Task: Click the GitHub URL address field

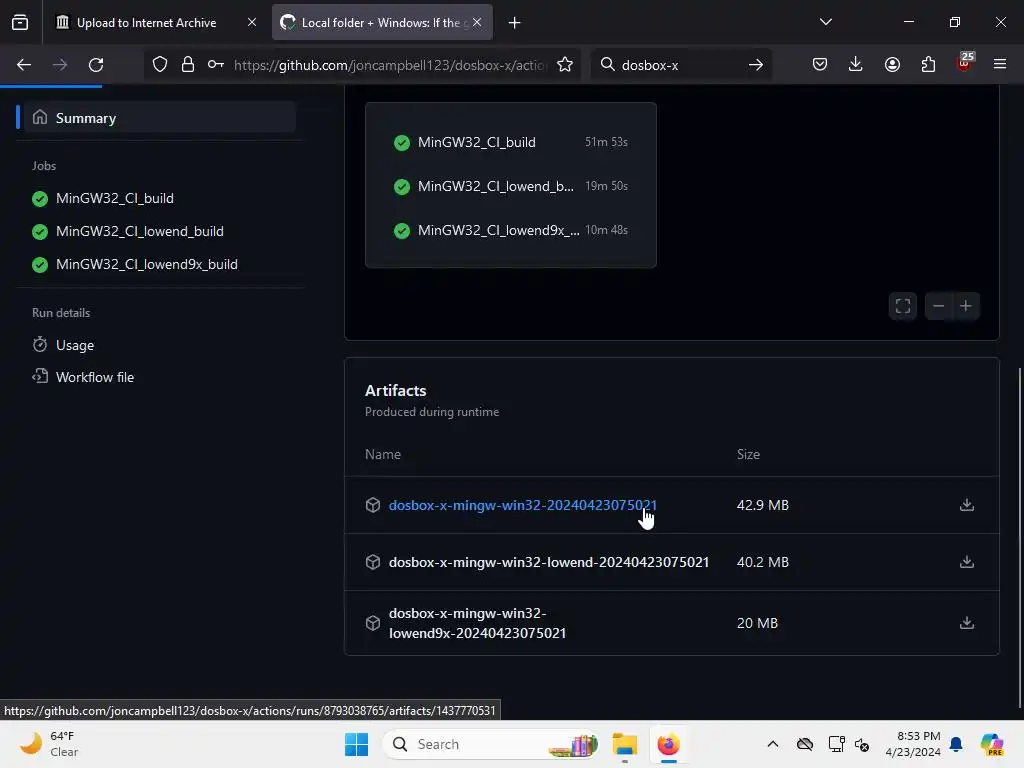Action: [390, 65]
